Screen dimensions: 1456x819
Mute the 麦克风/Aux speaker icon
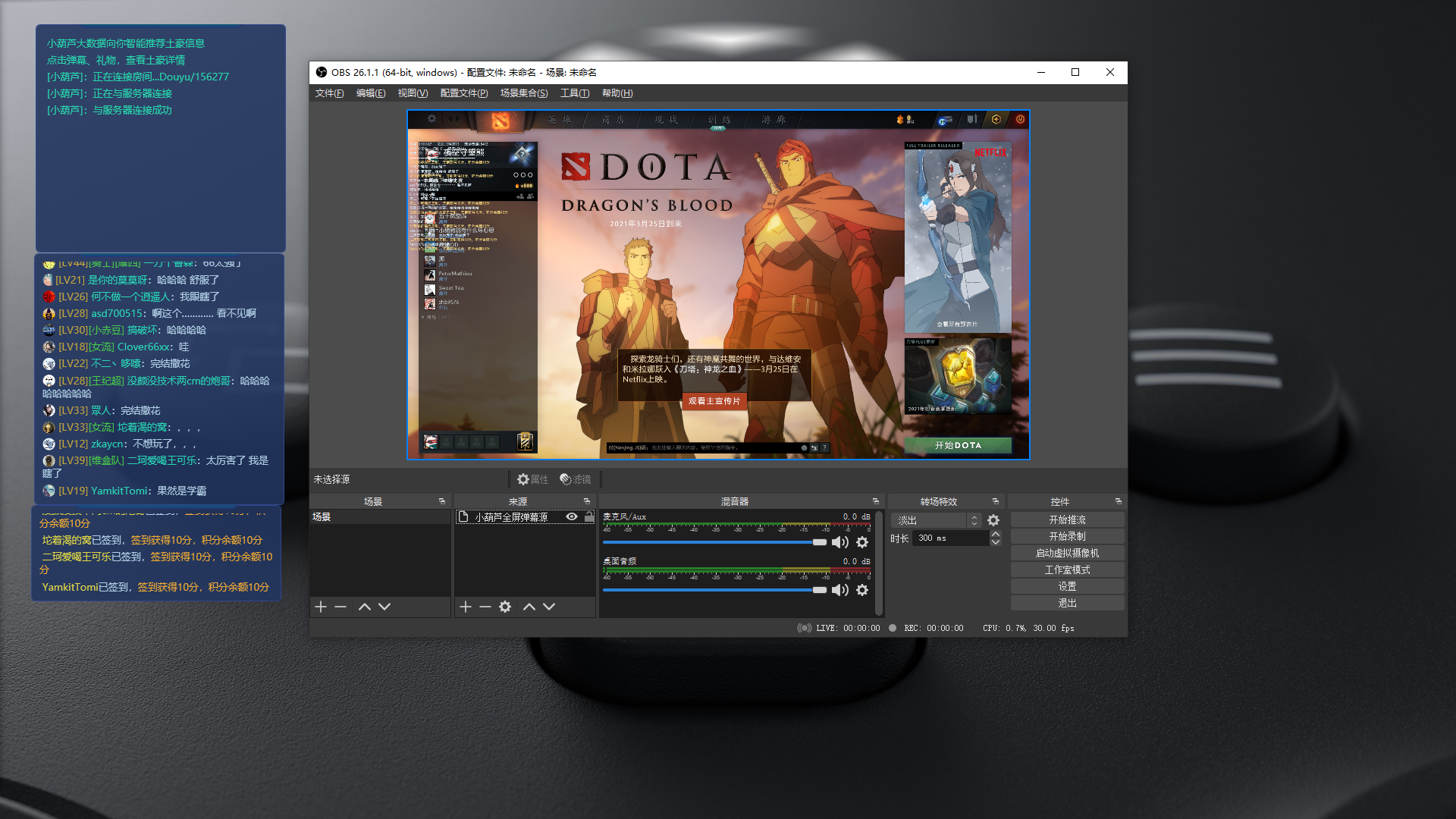[839, 542]
